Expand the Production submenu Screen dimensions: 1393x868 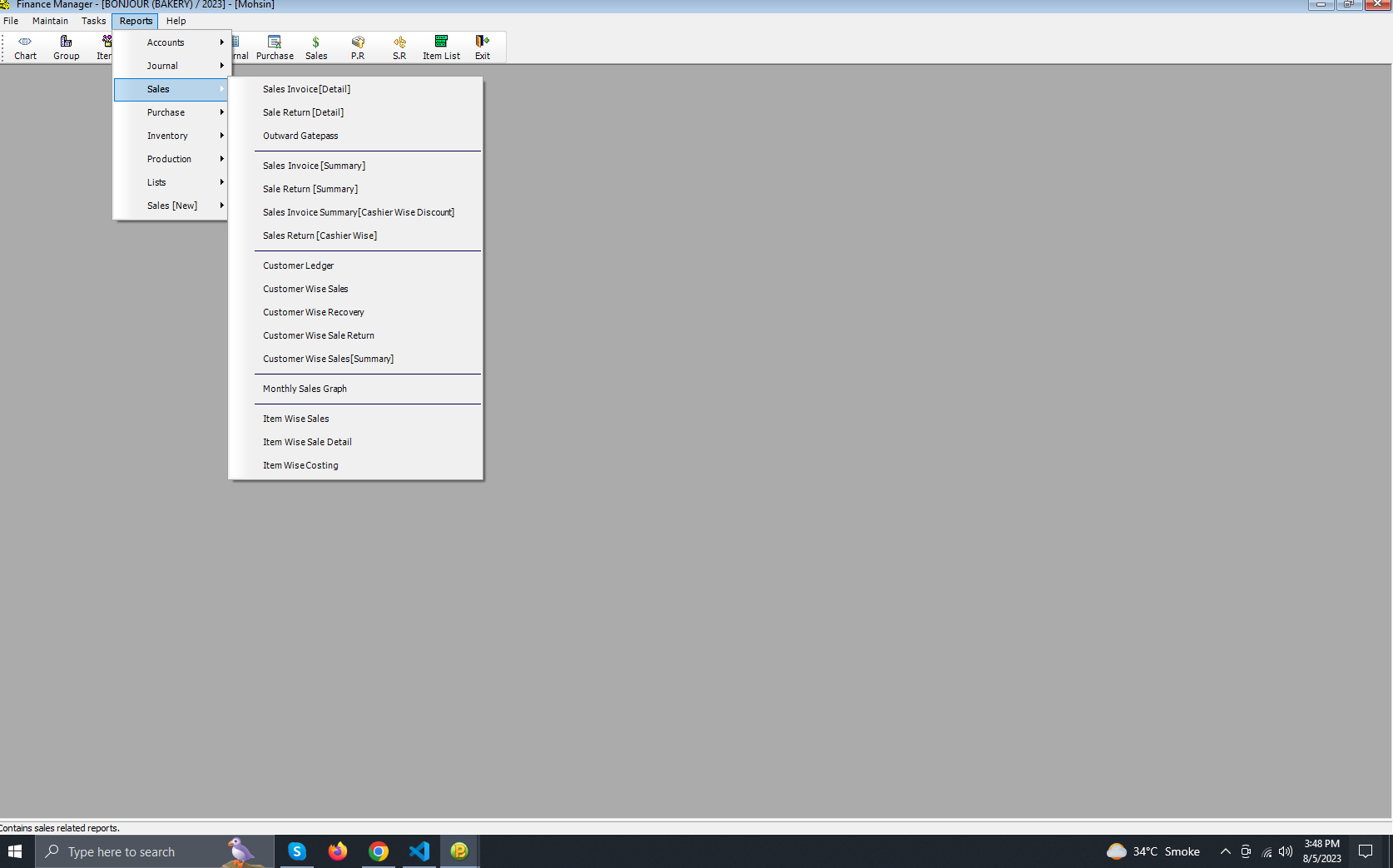click(x=171, y=159)
